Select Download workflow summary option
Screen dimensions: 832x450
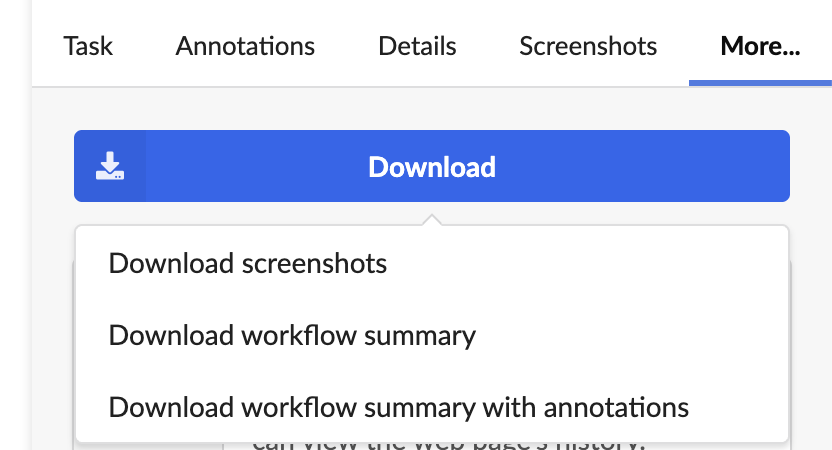[x=432, y=335]
